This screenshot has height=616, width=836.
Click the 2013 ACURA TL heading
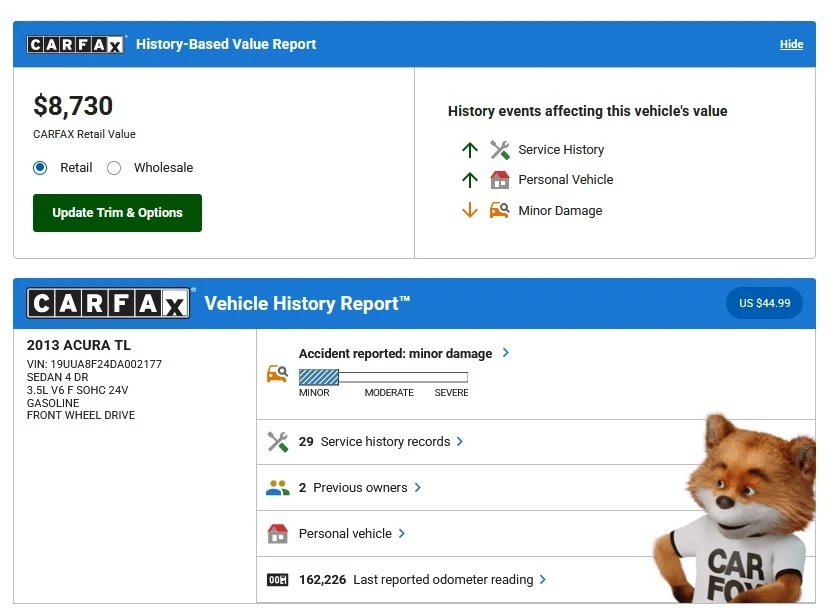point(79,345)
